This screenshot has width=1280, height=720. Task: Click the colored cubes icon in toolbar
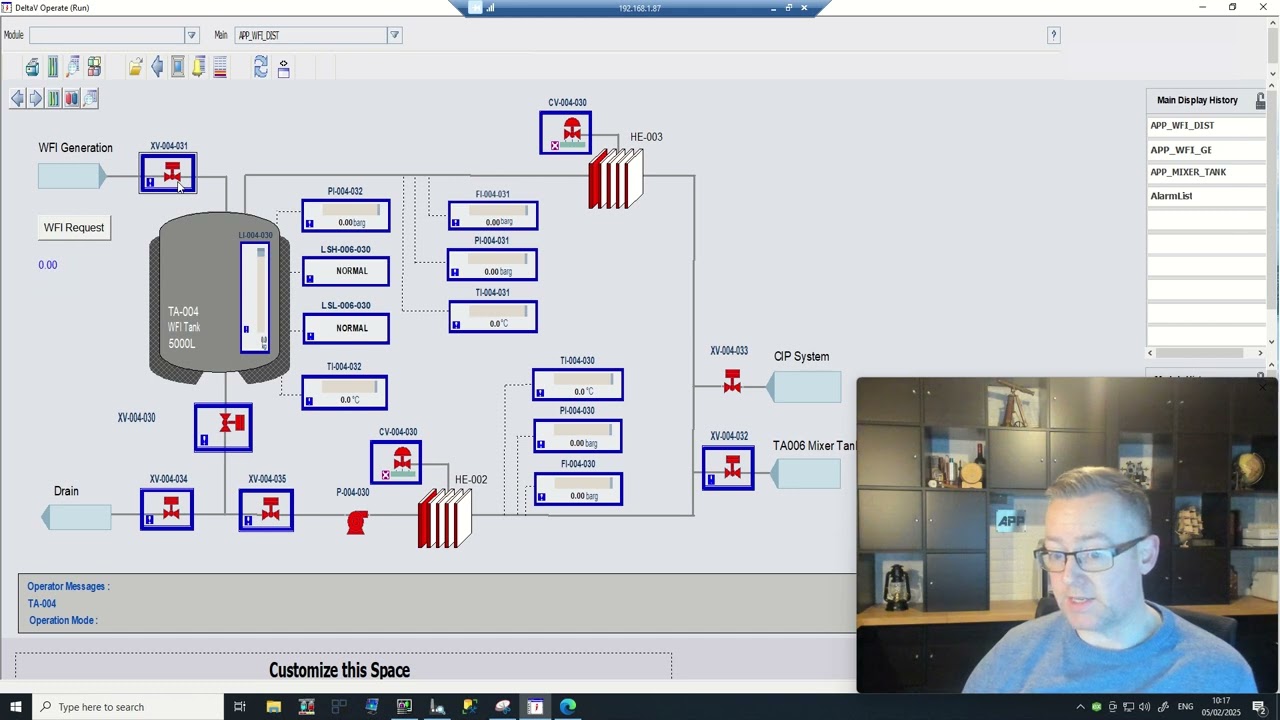click(94, 67)
